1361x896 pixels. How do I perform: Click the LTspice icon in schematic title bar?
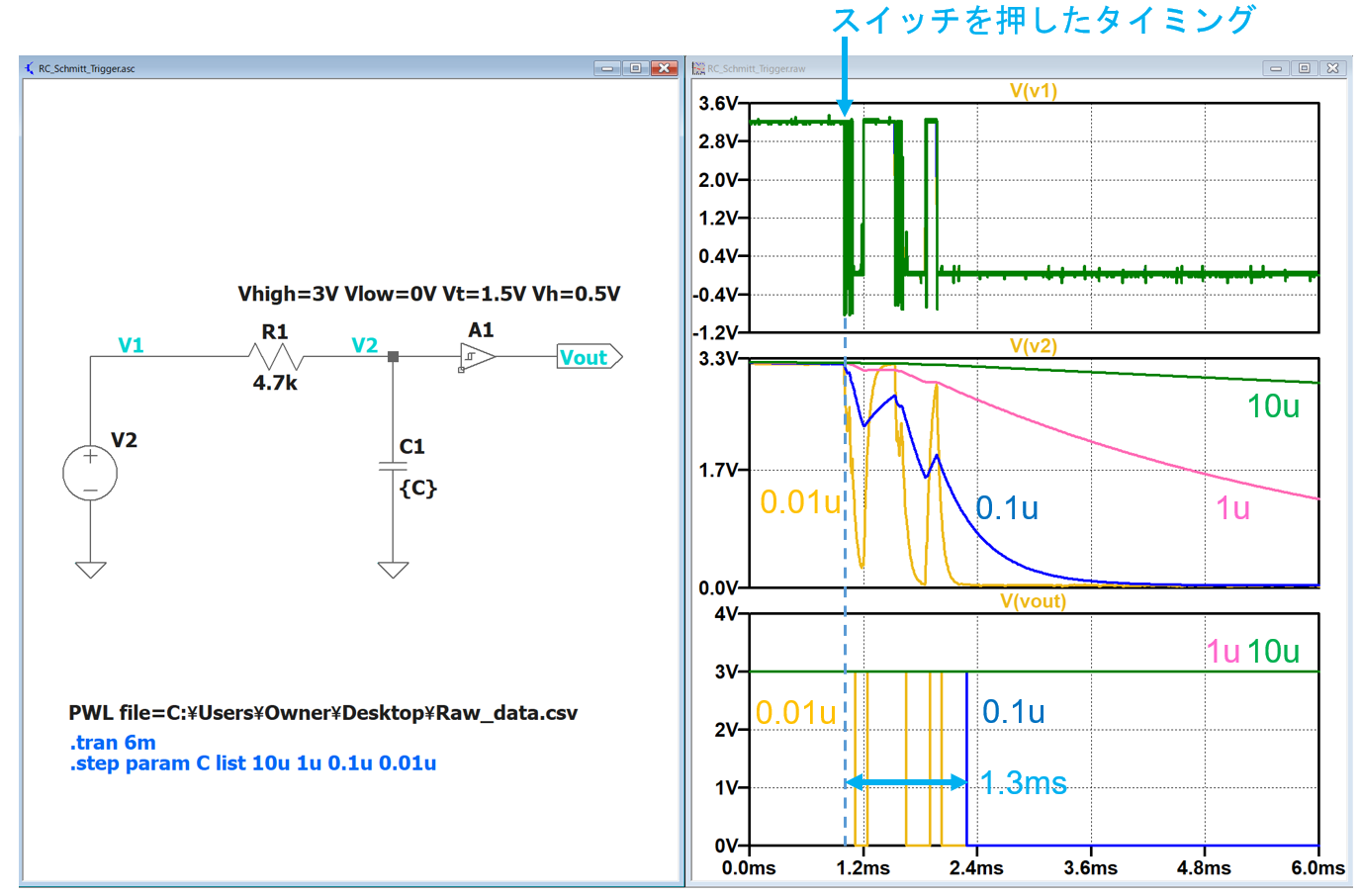coord(30,68)
